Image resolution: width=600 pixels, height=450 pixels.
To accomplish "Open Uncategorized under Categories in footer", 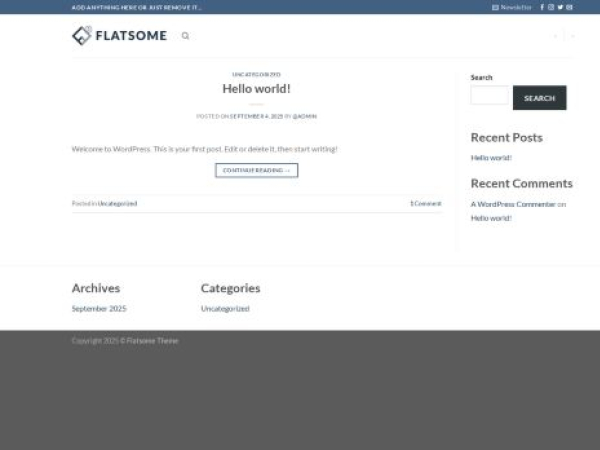I will click(x=225, y=309).
